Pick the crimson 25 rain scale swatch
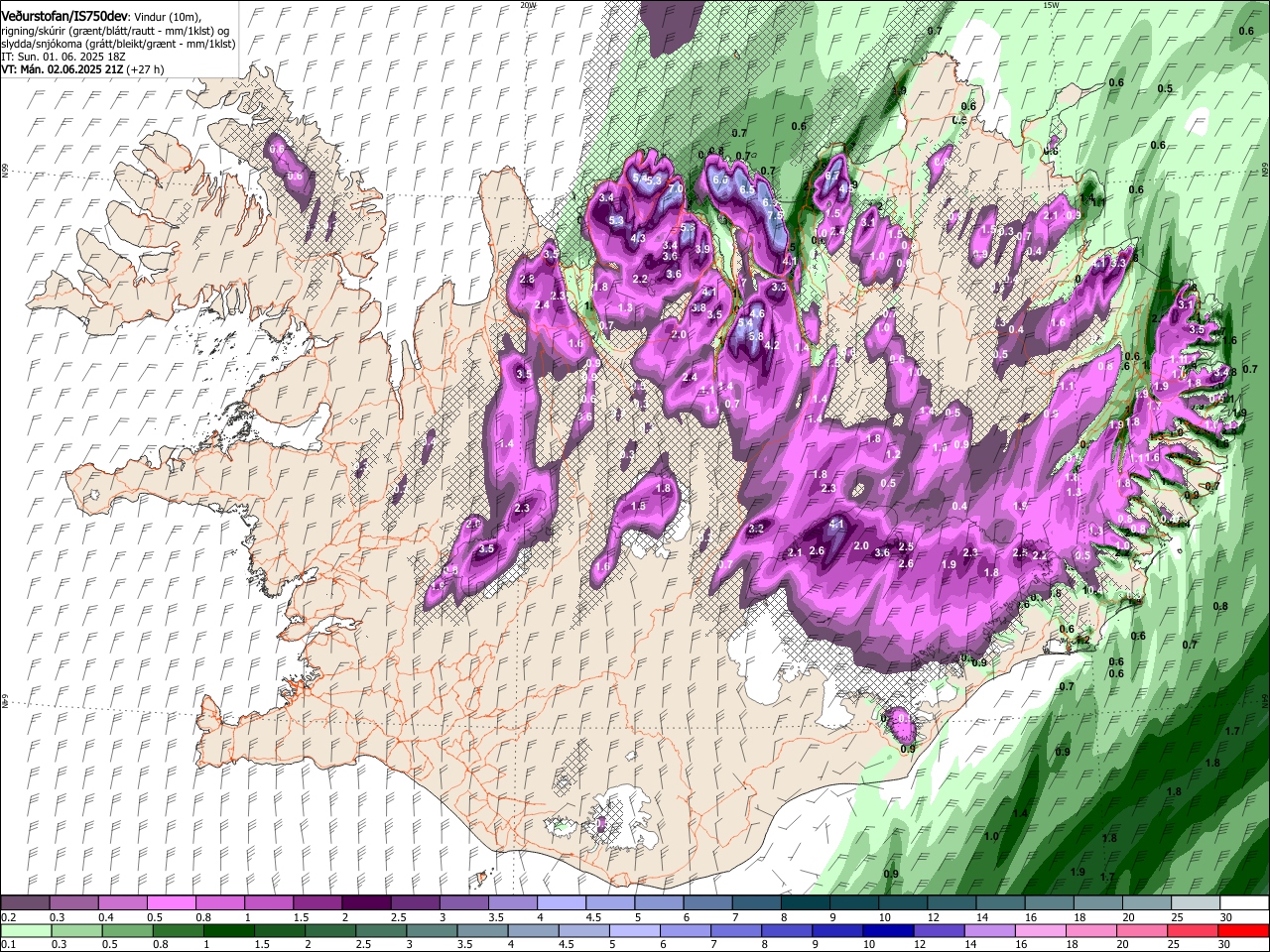This screenshot has width=1270, height=952. tap(1194, 931)
